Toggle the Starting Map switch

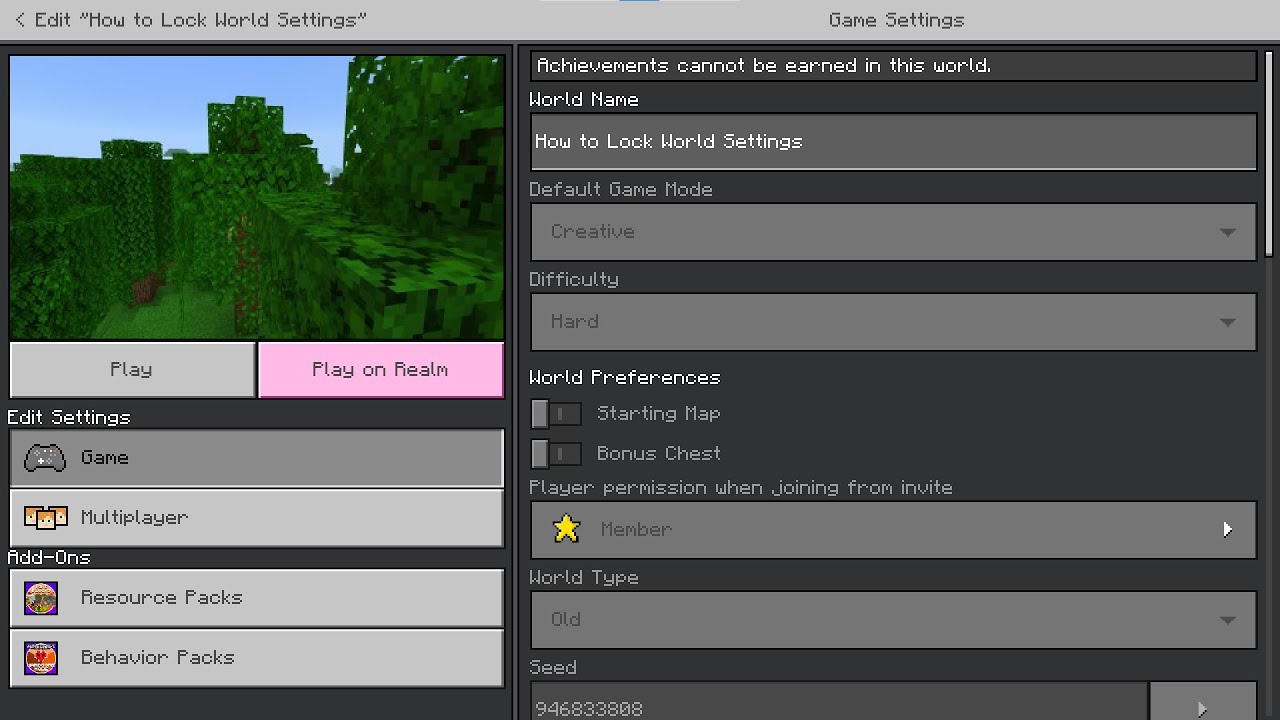pyautogui.click(x=556, y=414)
